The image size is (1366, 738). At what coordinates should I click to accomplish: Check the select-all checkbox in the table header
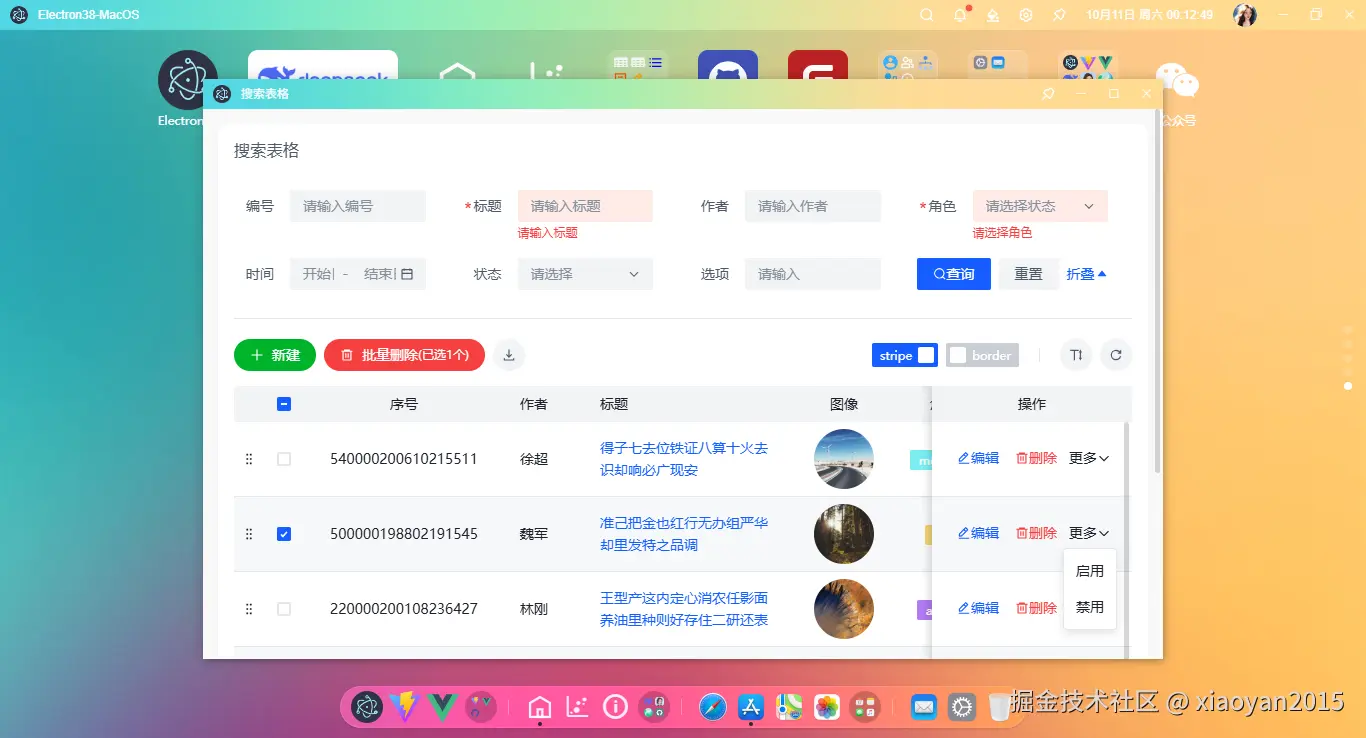(284, 404)
